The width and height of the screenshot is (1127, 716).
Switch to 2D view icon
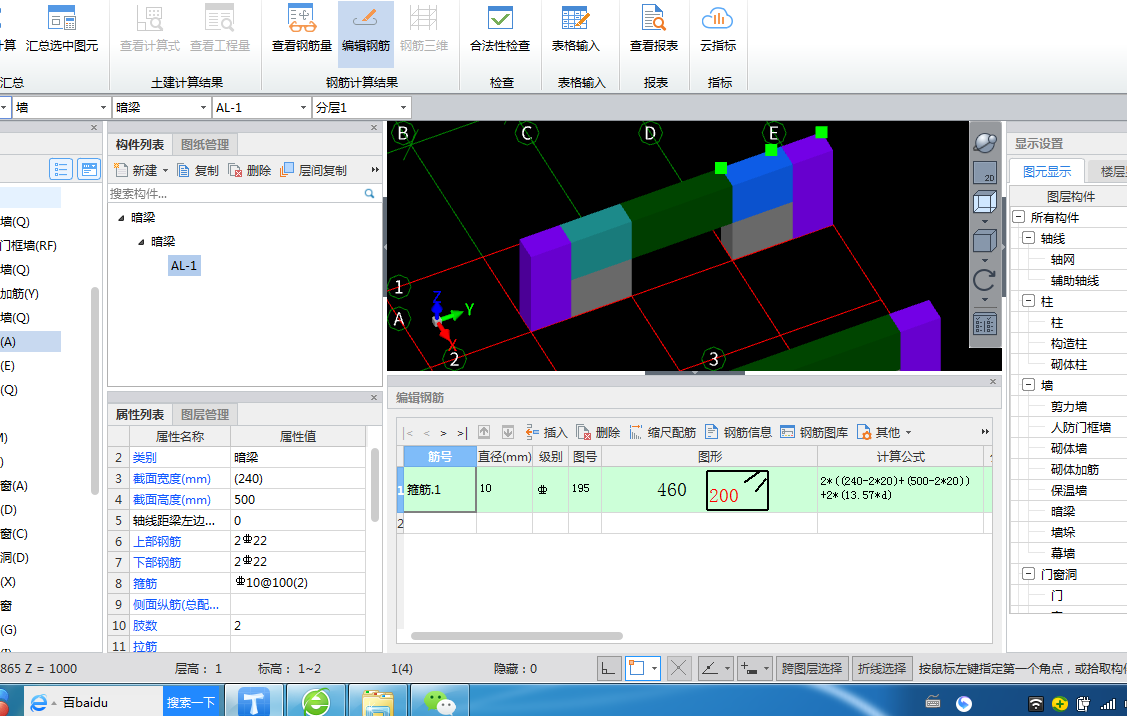tap(985, 173)
